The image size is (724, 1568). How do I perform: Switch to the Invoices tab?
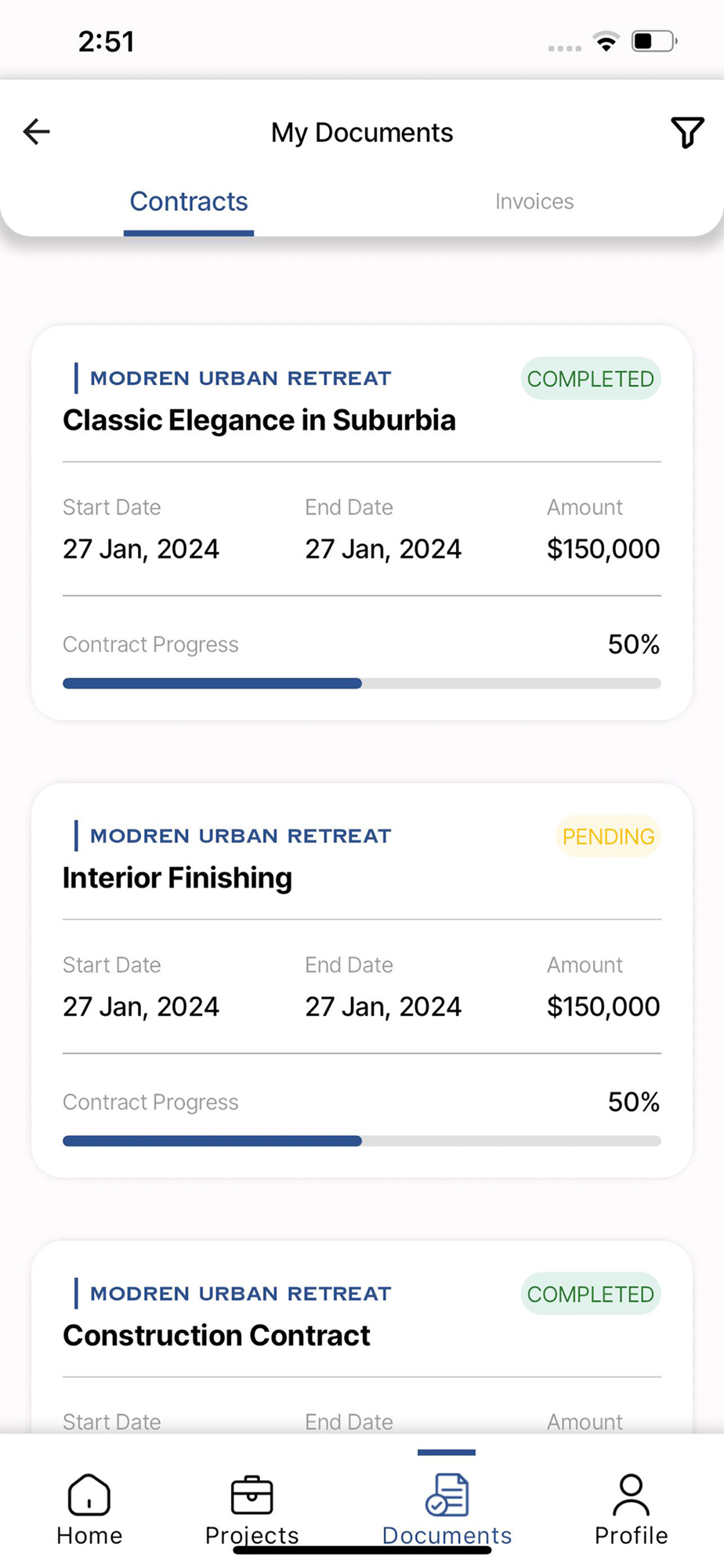(x=534, y=201)
